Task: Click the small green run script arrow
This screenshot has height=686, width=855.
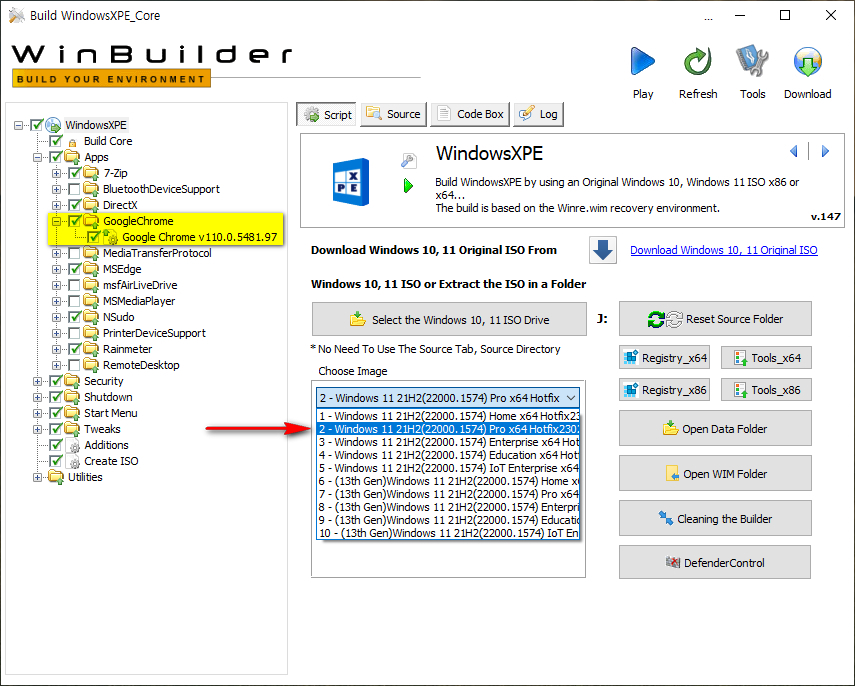Action: [408, 186]
